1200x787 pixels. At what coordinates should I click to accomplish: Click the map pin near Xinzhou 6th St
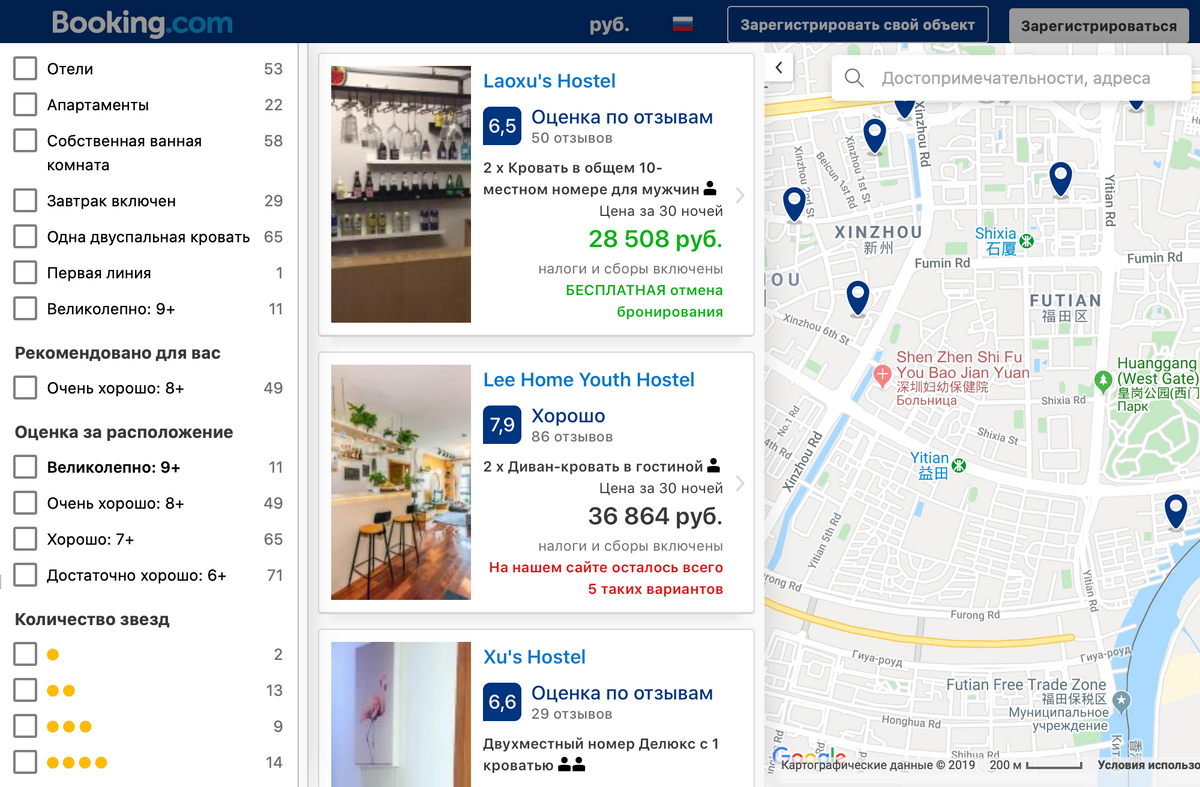pyautogui.click(x=857, y=297)
